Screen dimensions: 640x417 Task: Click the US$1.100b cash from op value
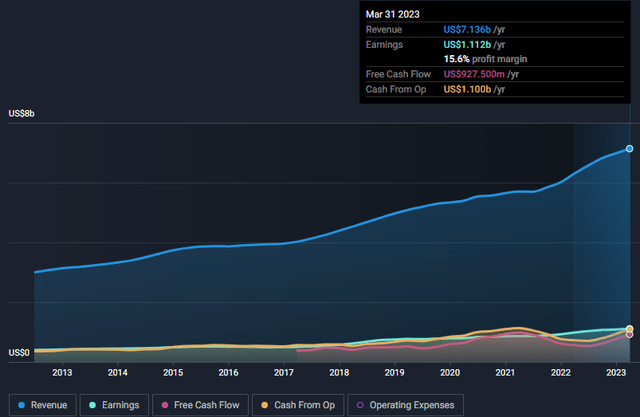(x=467, y=89)
